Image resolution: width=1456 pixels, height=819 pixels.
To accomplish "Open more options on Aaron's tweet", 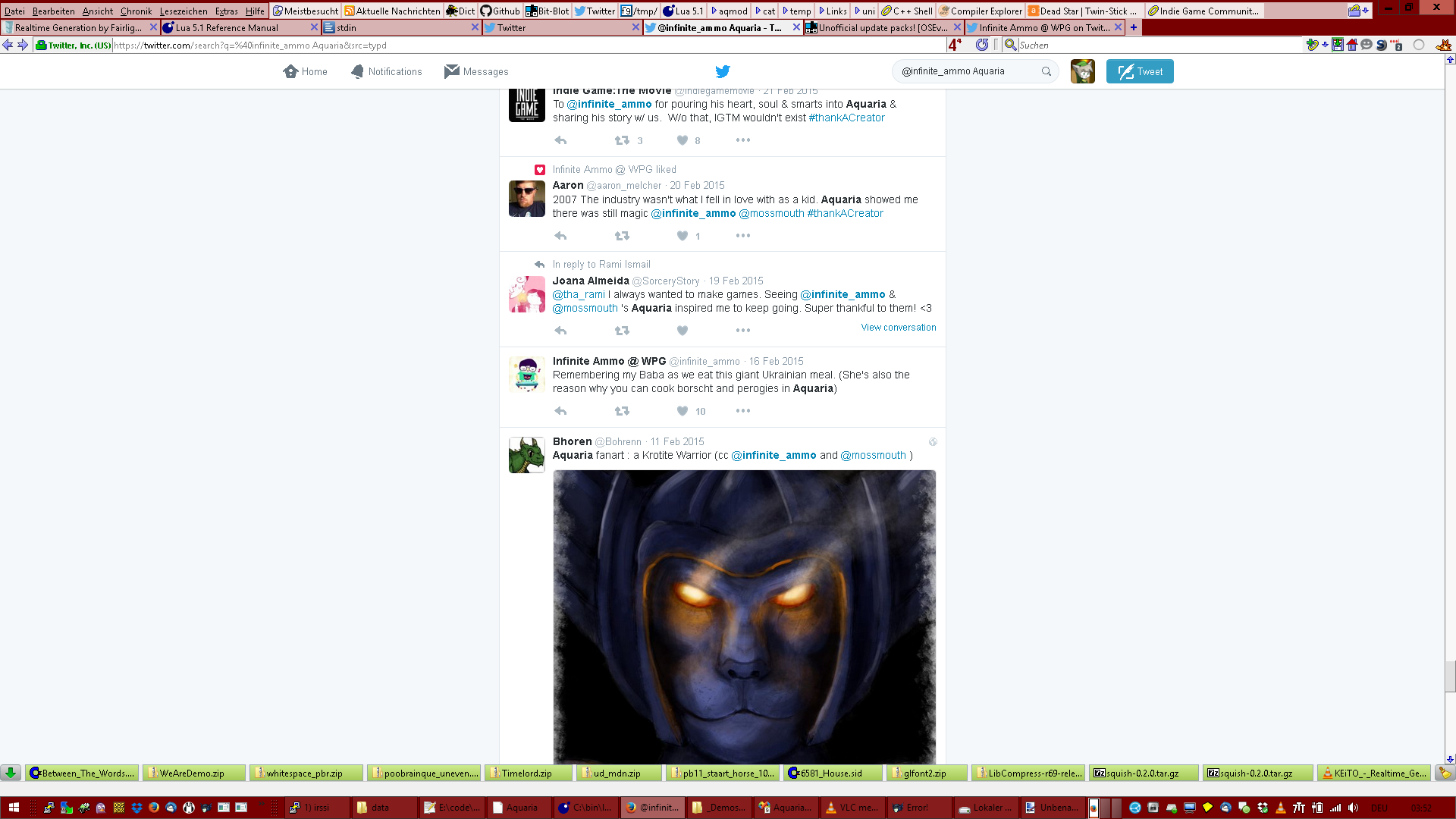I will pyautogui.click(x=743, y=236).
